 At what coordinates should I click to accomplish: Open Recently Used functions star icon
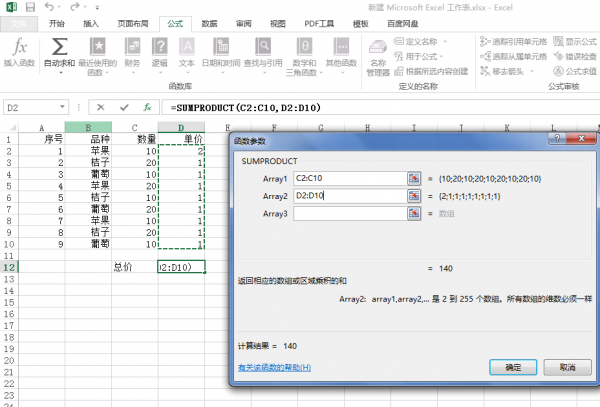coord(98,47)
